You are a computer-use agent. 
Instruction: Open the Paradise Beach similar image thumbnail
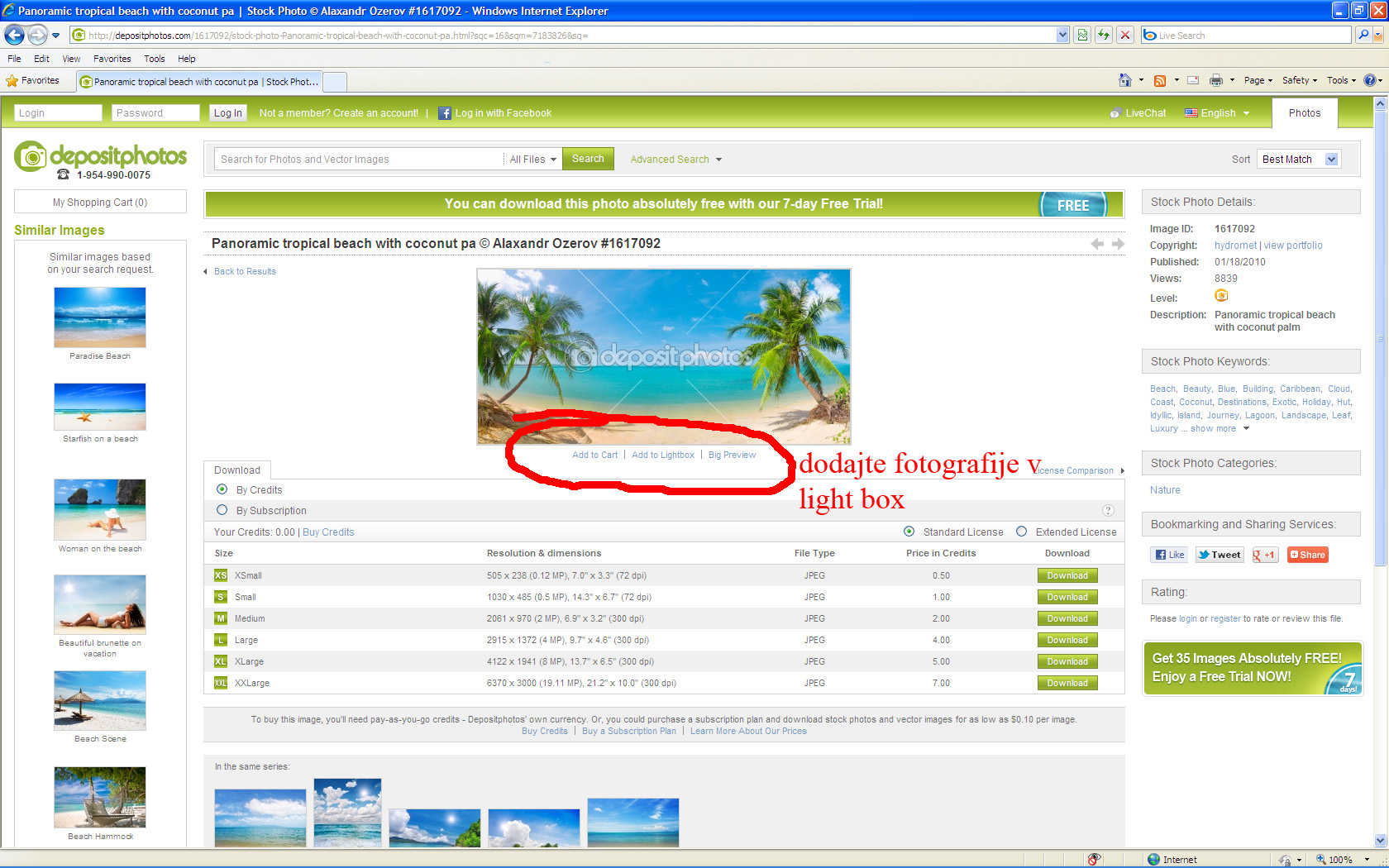click(x=100, y=317)
